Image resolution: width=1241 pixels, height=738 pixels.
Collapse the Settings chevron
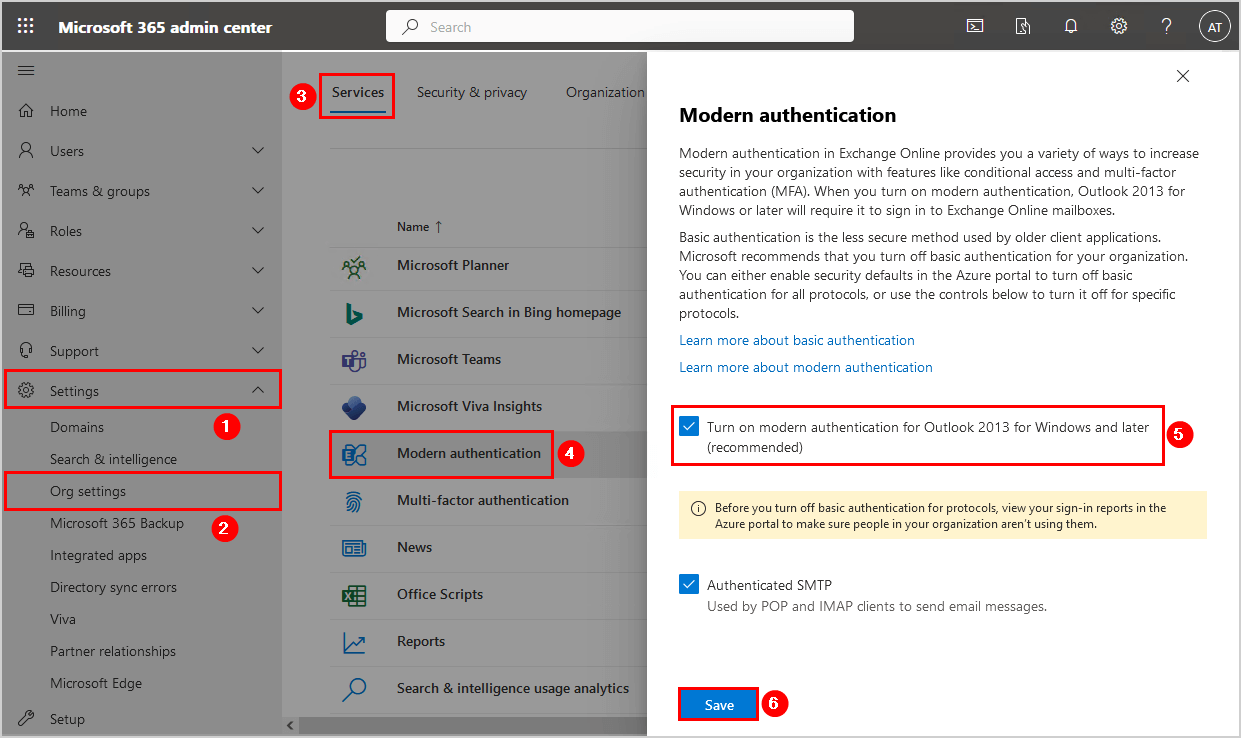tap(258, 391)
